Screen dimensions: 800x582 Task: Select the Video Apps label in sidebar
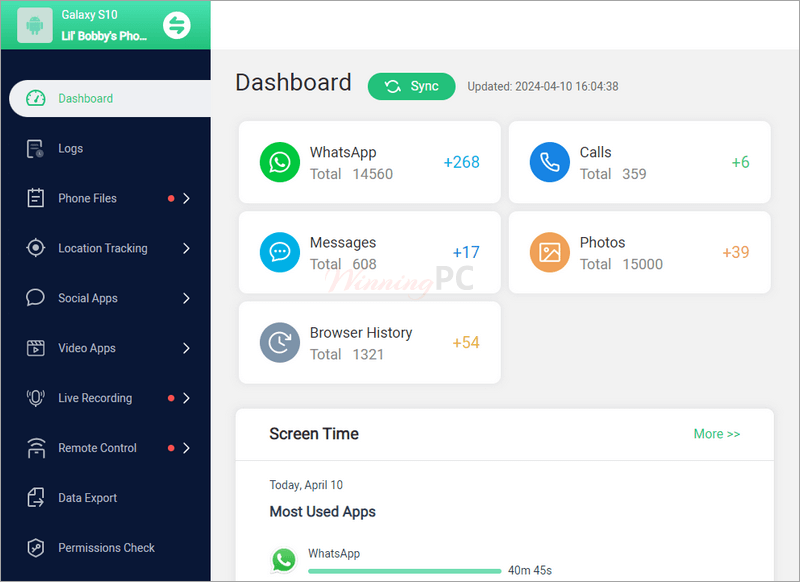pos(87,348)
